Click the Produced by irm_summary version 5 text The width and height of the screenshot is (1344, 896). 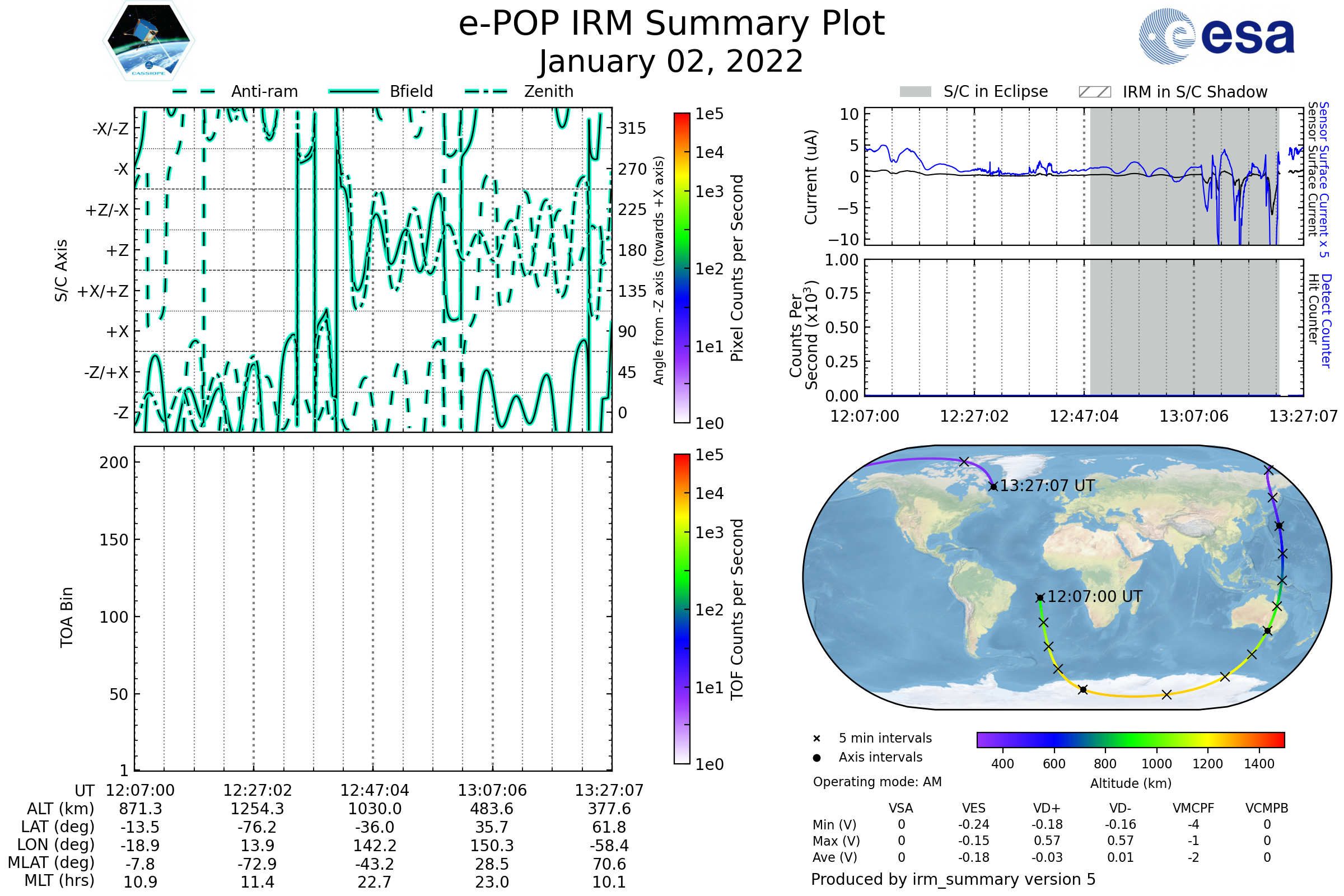[953, 879]
